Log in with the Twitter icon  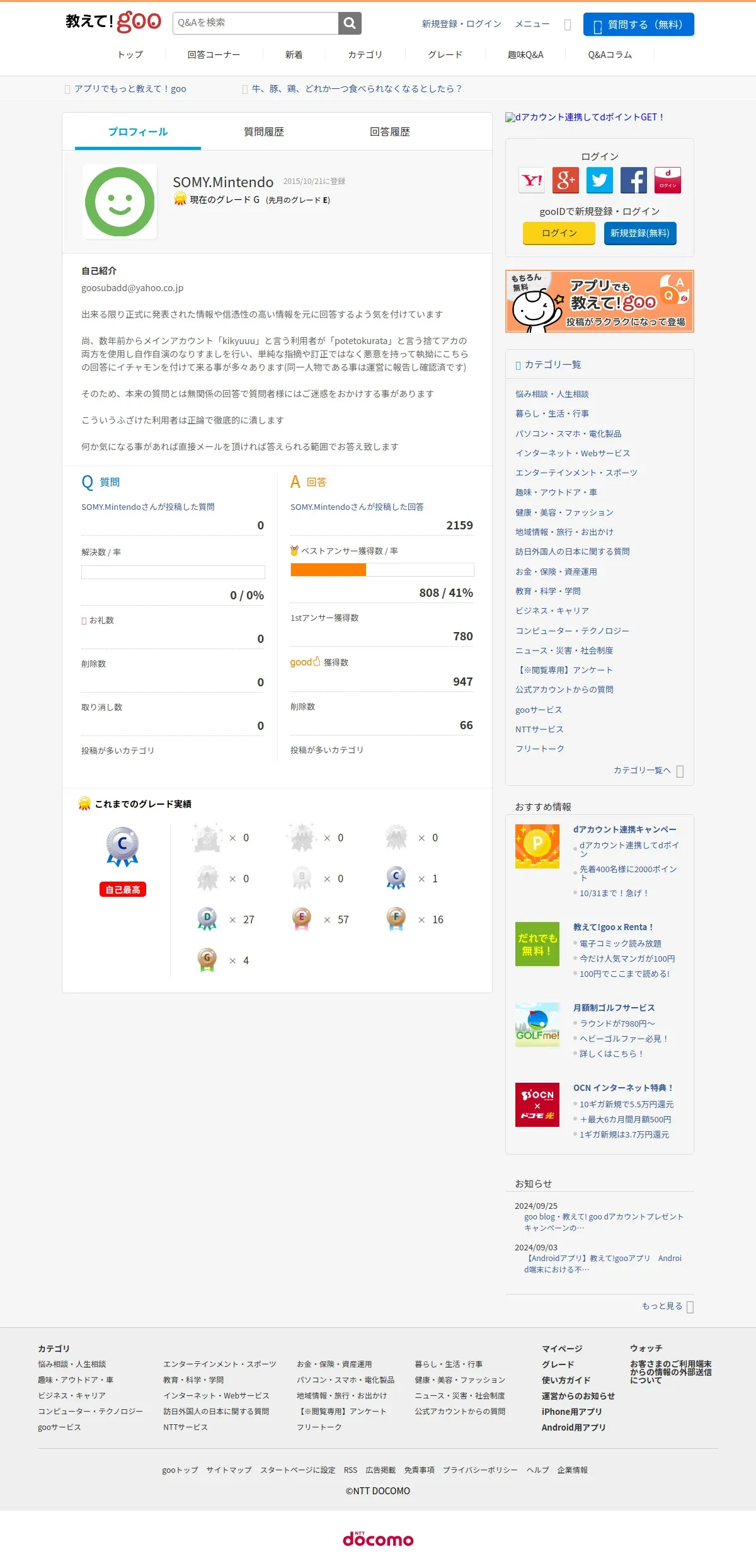click(x=600, y=180)
